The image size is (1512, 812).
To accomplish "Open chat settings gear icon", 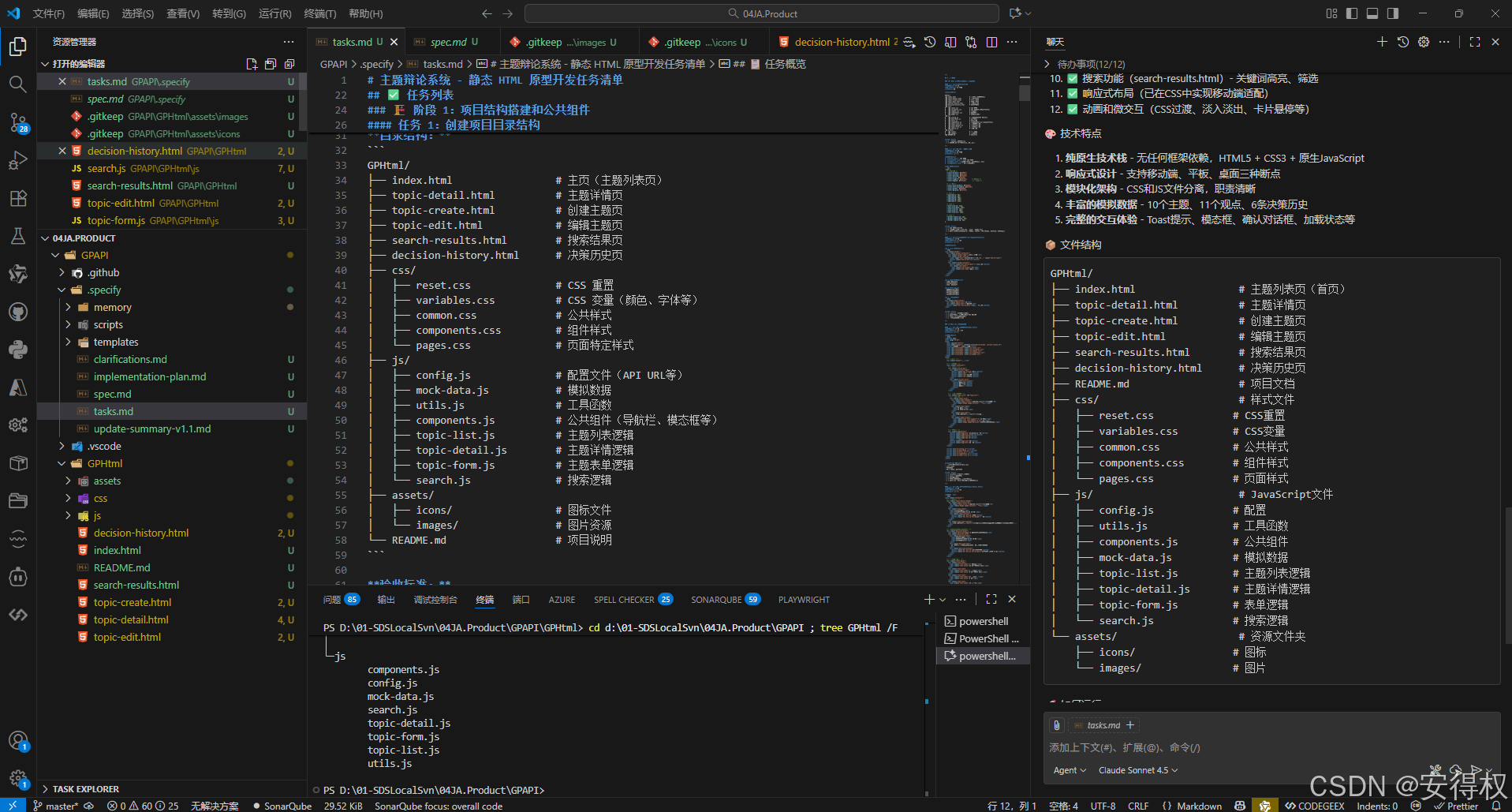I will 1423,42.
